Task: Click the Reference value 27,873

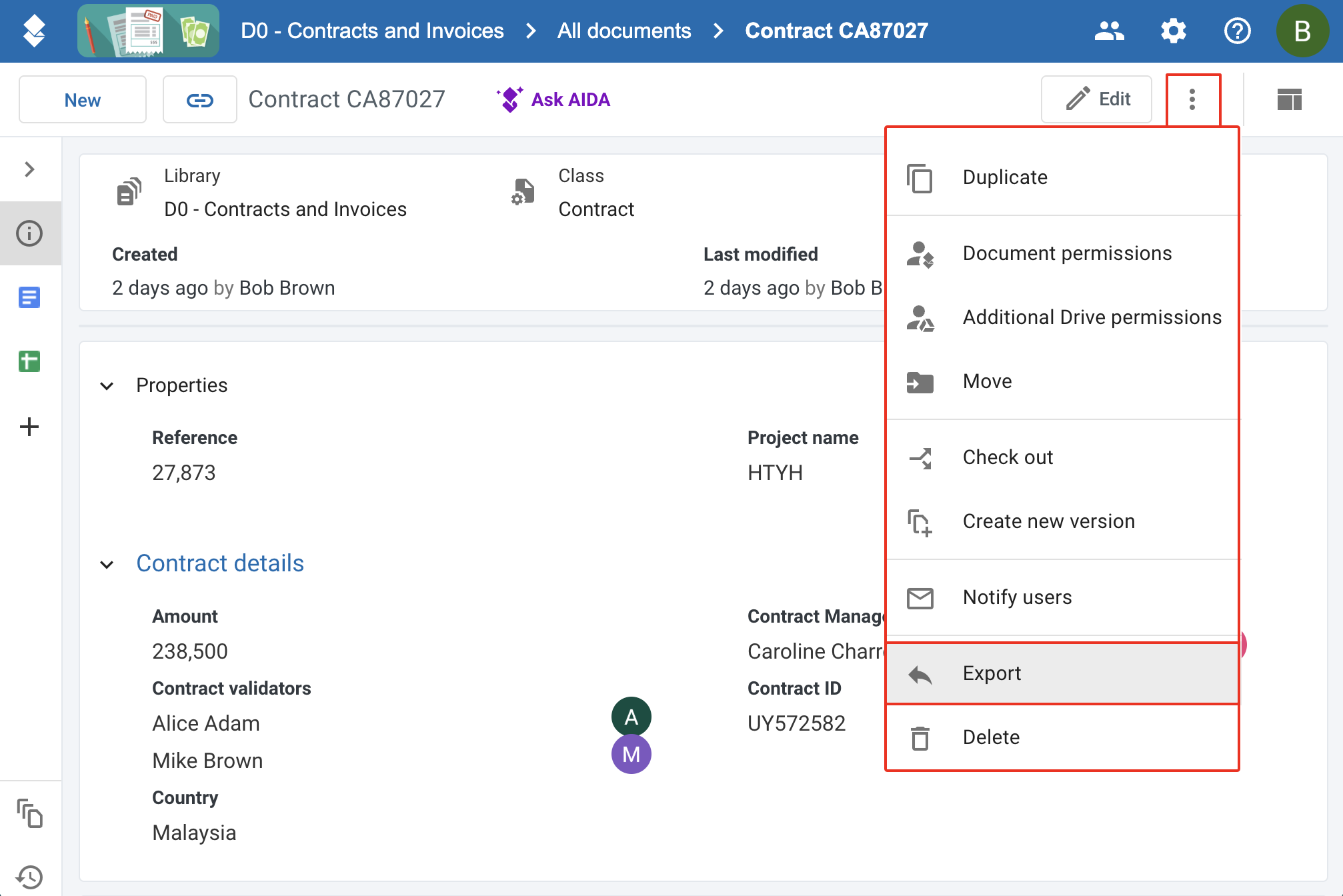Action: pos(184,473)
